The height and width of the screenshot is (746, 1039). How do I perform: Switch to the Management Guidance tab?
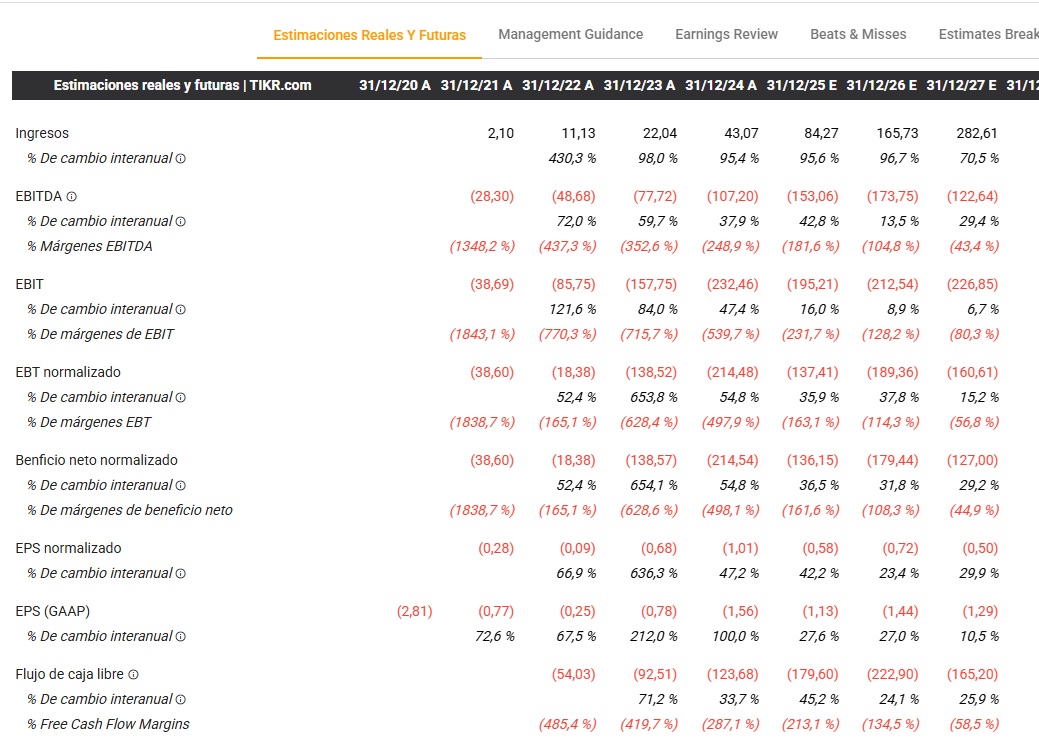pos(570,34)
